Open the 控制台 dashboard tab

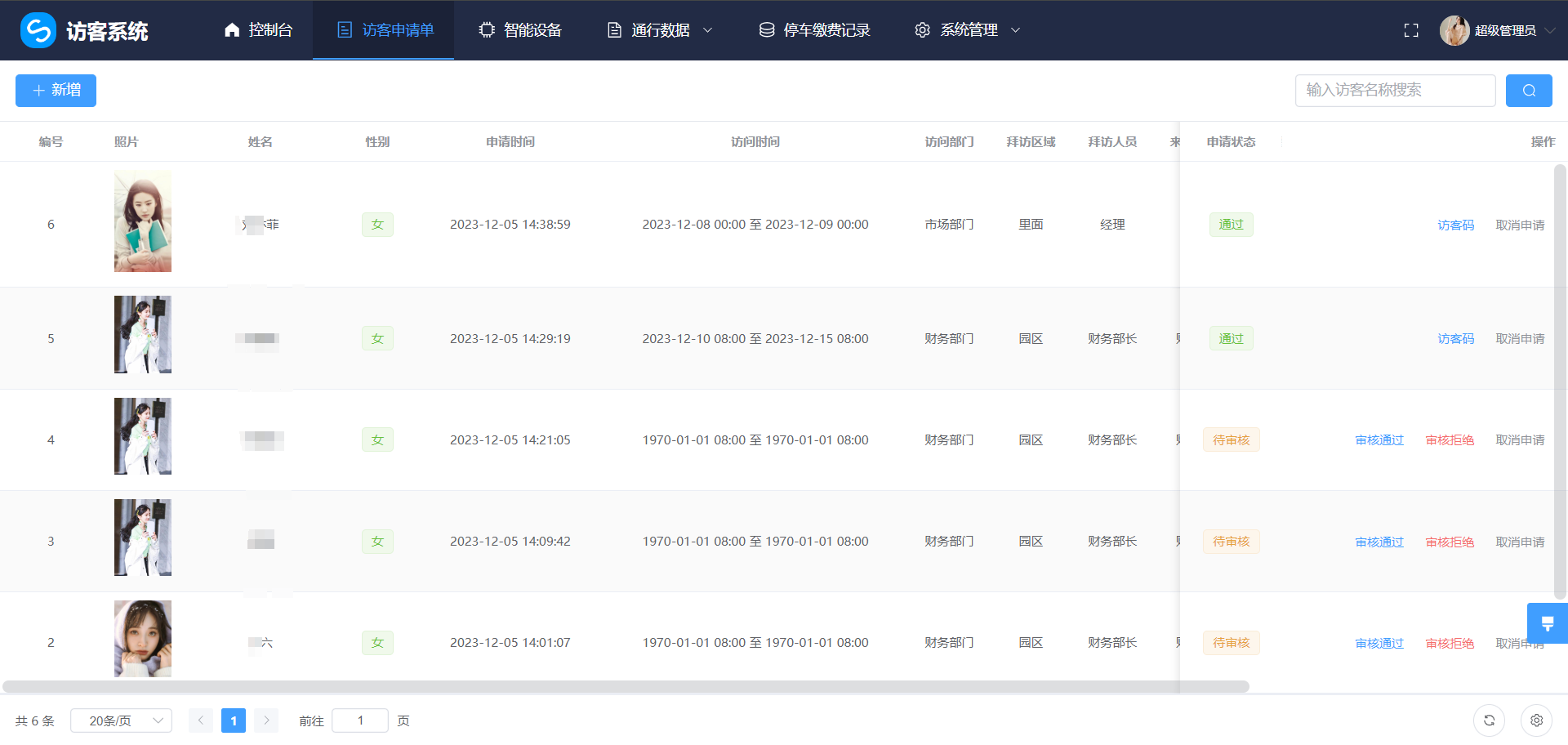pos(259,30)
